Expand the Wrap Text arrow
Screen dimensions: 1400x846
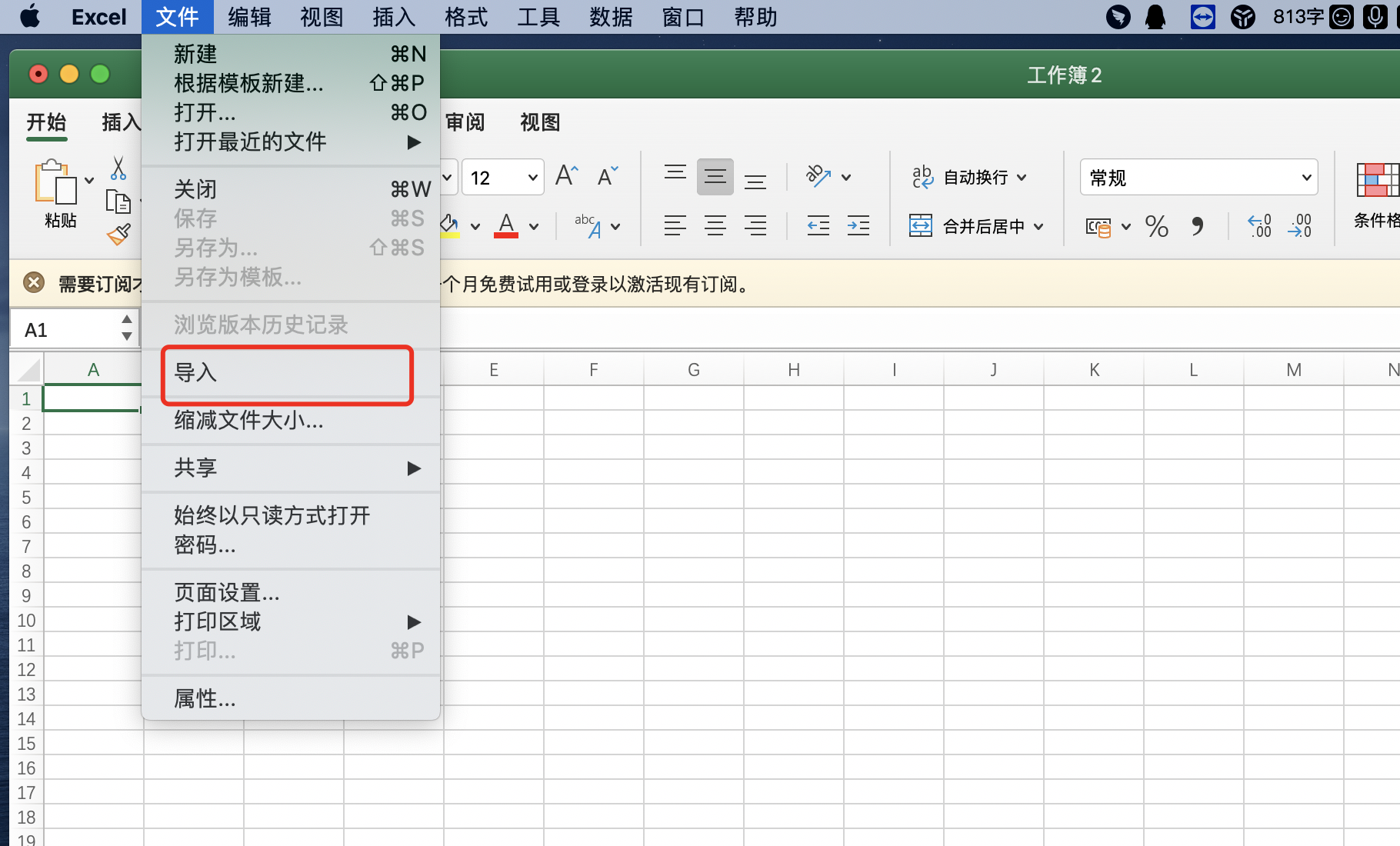coord(1022,178)
